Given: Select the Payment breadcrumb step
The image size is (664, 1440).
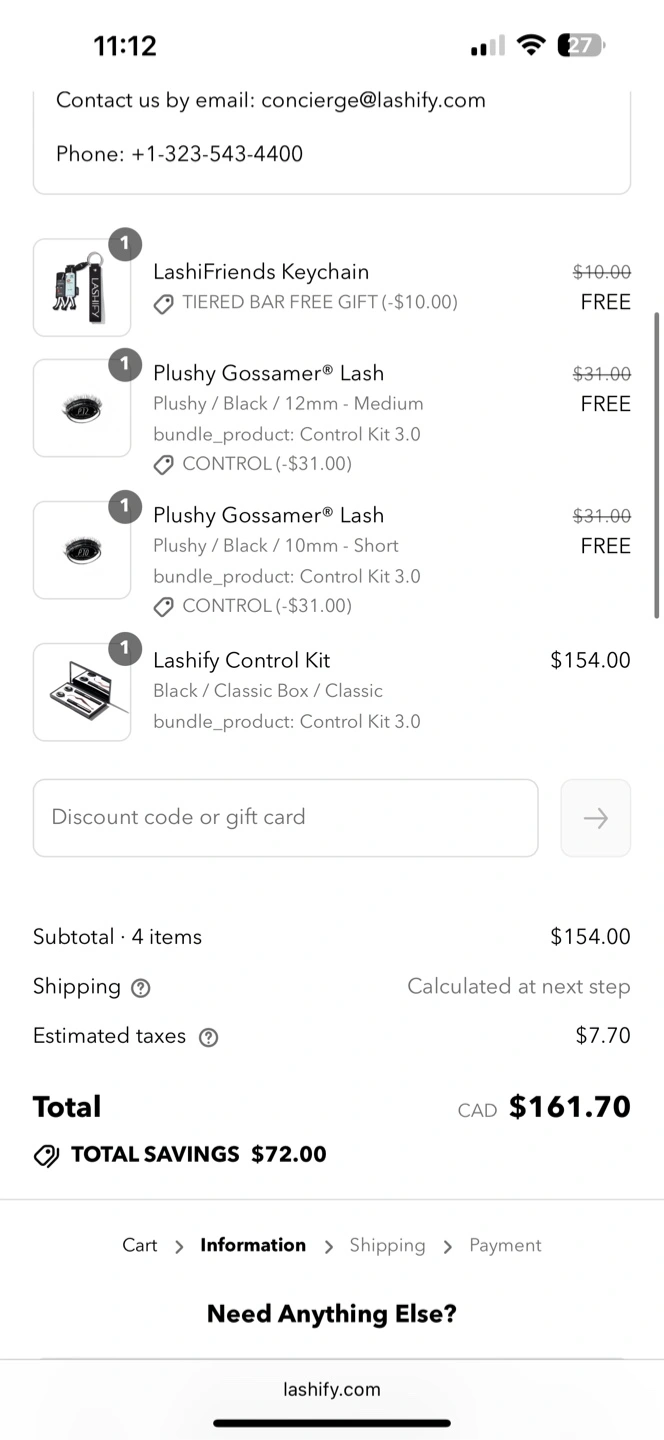Looking at the screenshot, I should 505,1245.
